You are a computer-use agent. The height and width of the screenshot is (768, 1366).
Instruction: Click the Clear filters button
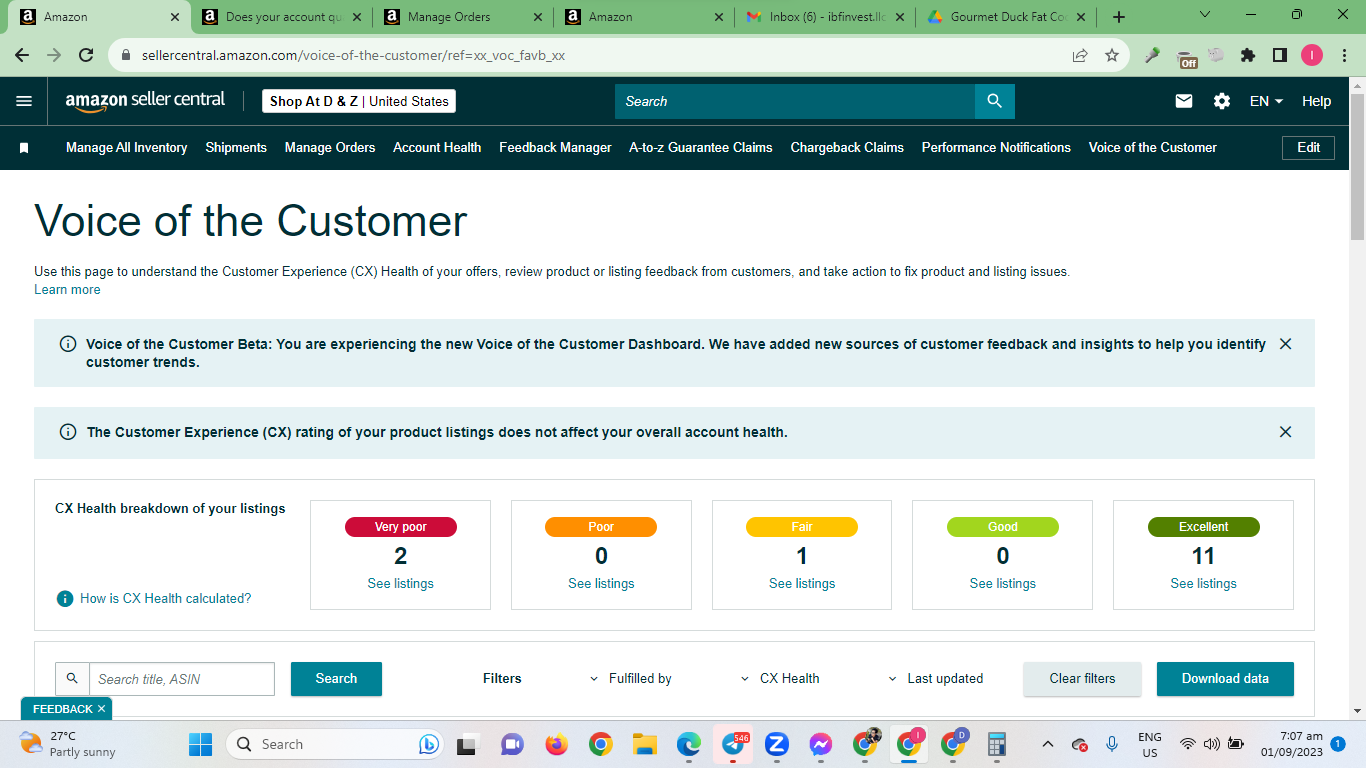[x=1082, y=679]
